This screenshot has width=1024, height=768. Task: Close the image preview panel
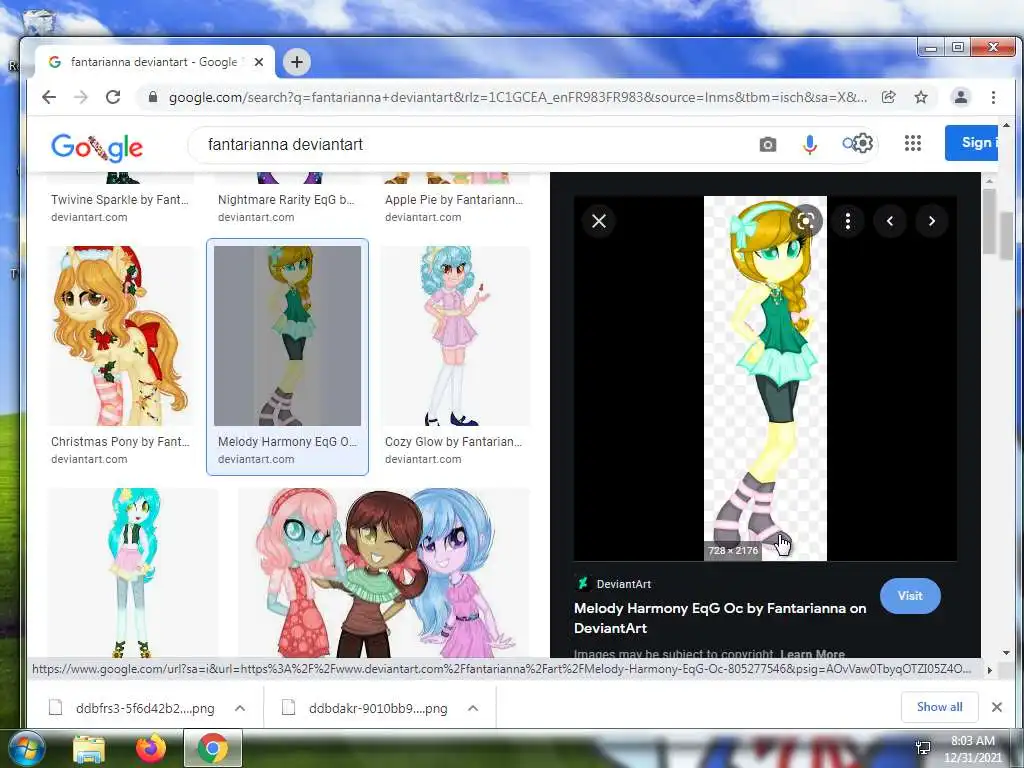pos(599,221)
